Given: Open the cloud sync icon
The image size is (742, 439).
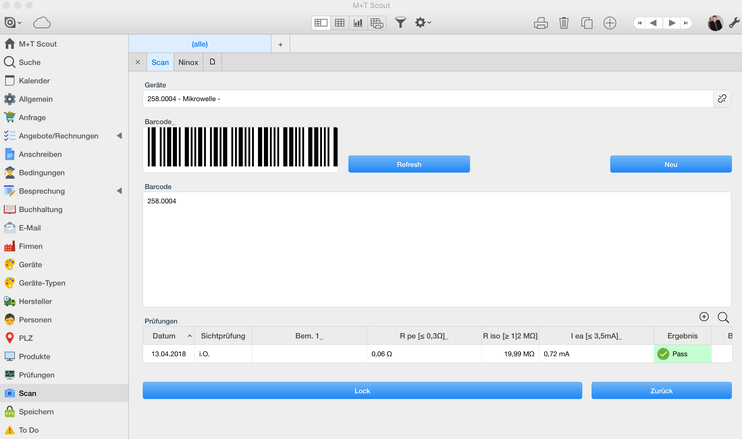Looking at the screenshot, I should point(42,22).
